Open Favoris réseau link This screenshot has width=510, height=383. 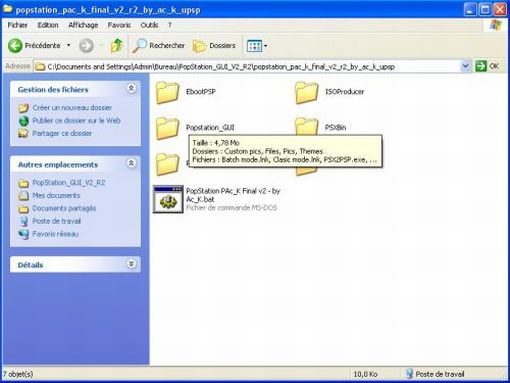pos(55,234)
